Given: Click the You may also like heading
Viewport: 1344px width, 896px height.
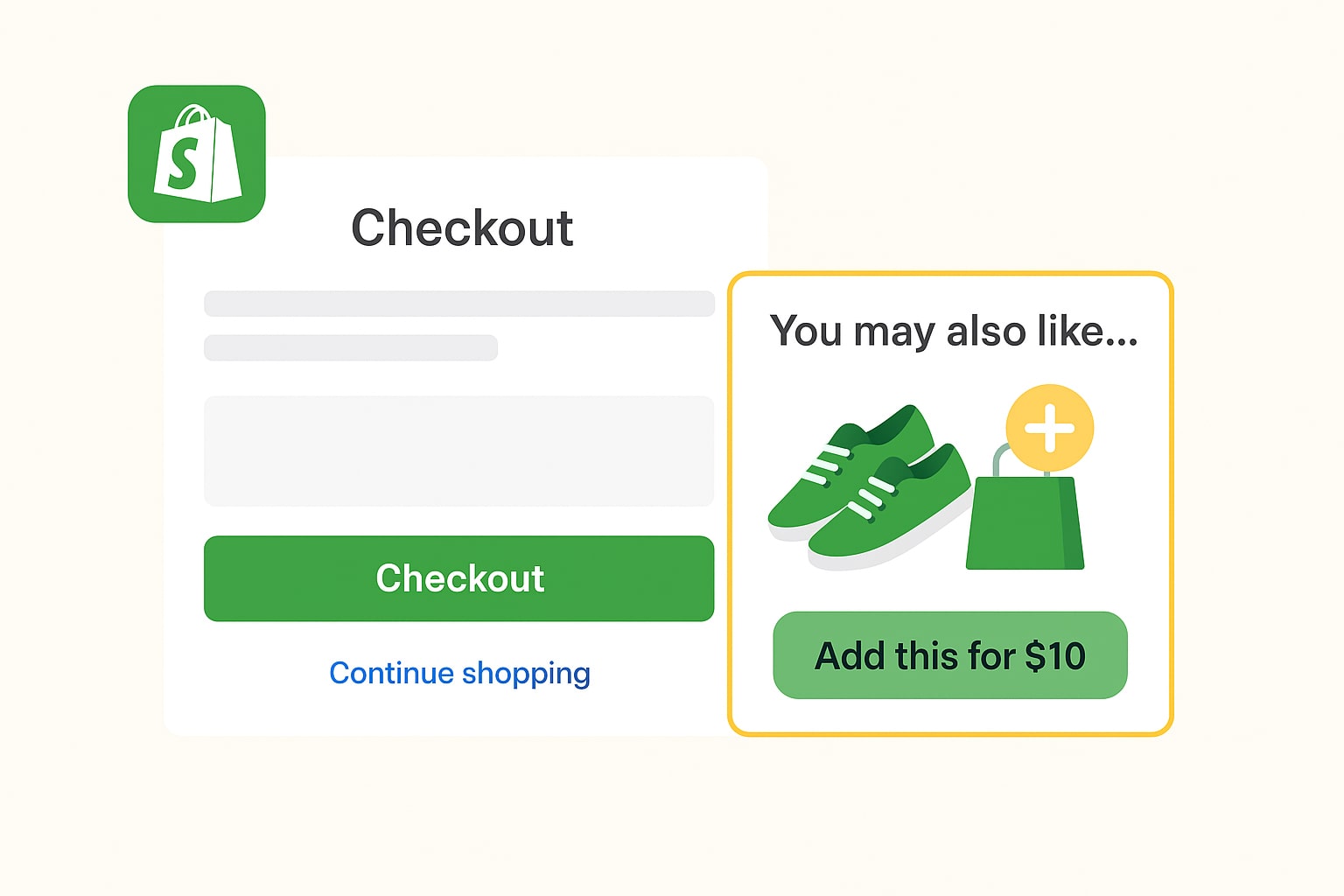Looking at the screenshot, I should point(953,332).
